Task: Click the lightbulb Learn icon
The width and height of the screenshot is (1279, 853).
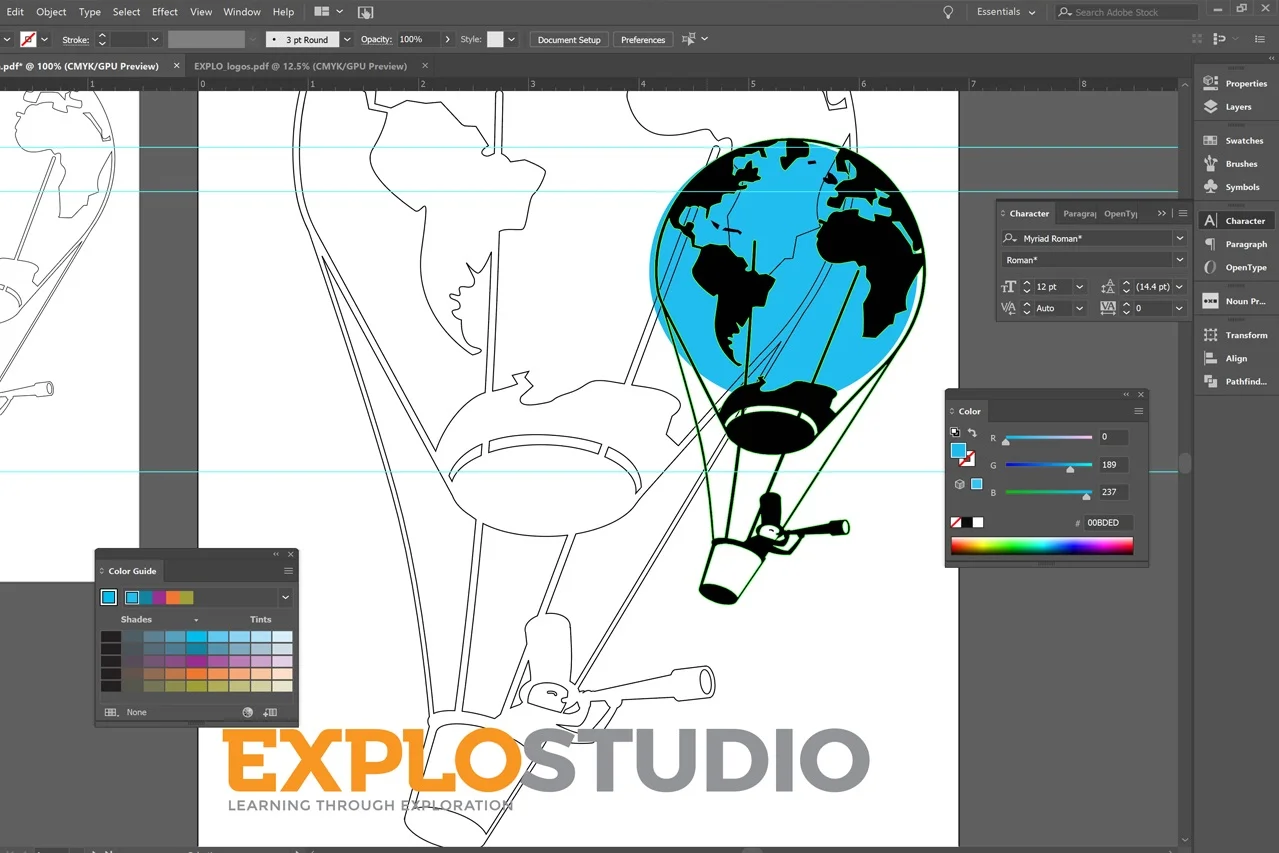Action: pos(948,12)
